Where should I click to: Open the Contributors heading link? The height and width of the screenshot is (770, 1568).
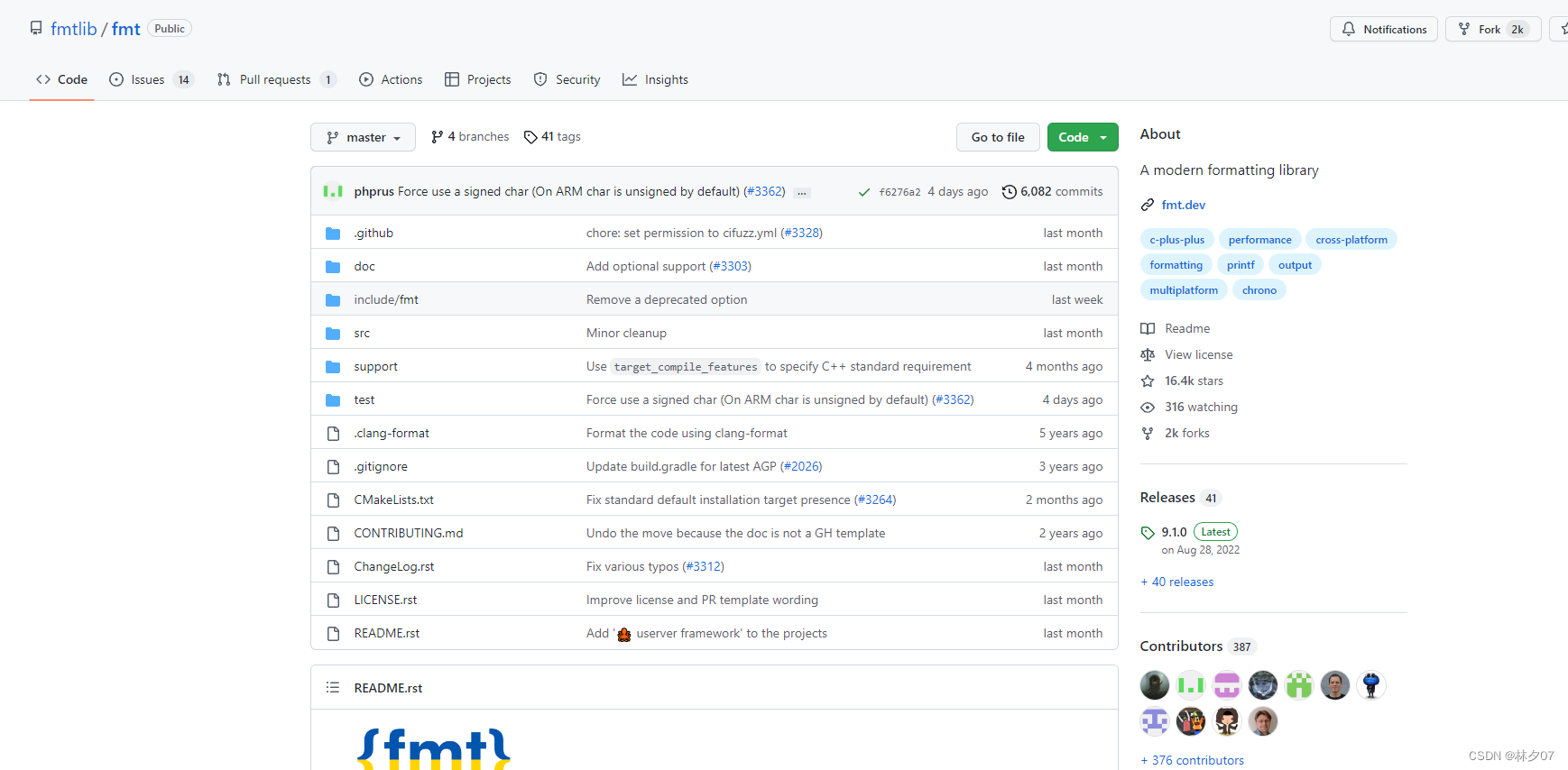click(1181, 646)
